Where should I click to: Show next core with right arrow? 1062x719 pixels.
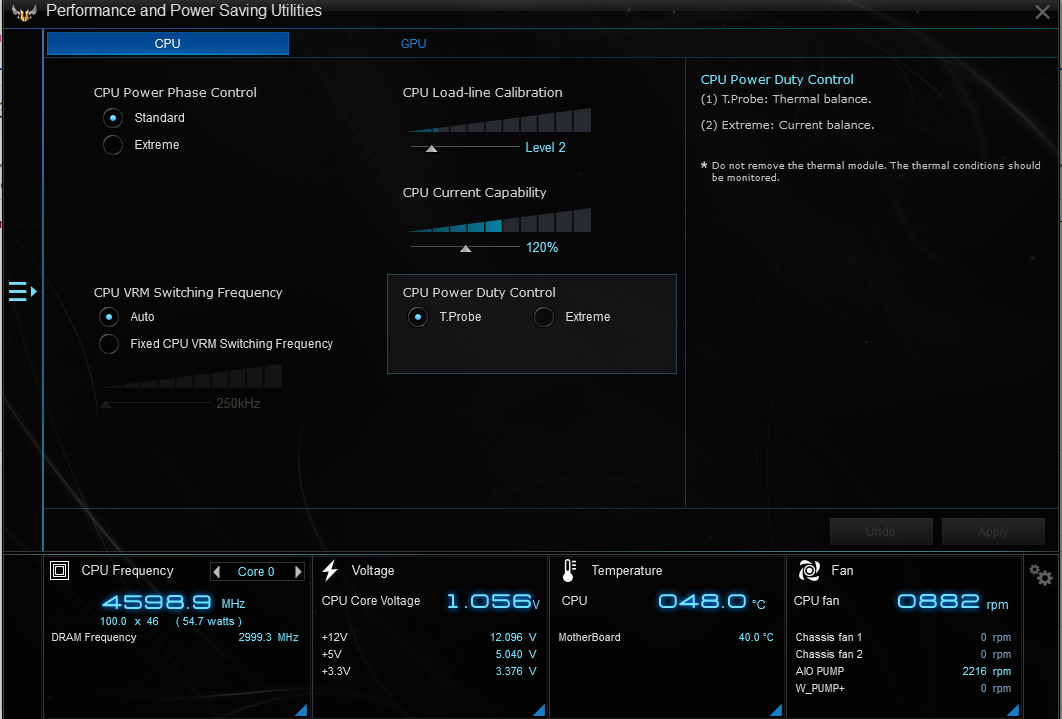click(x=297, y=572)
